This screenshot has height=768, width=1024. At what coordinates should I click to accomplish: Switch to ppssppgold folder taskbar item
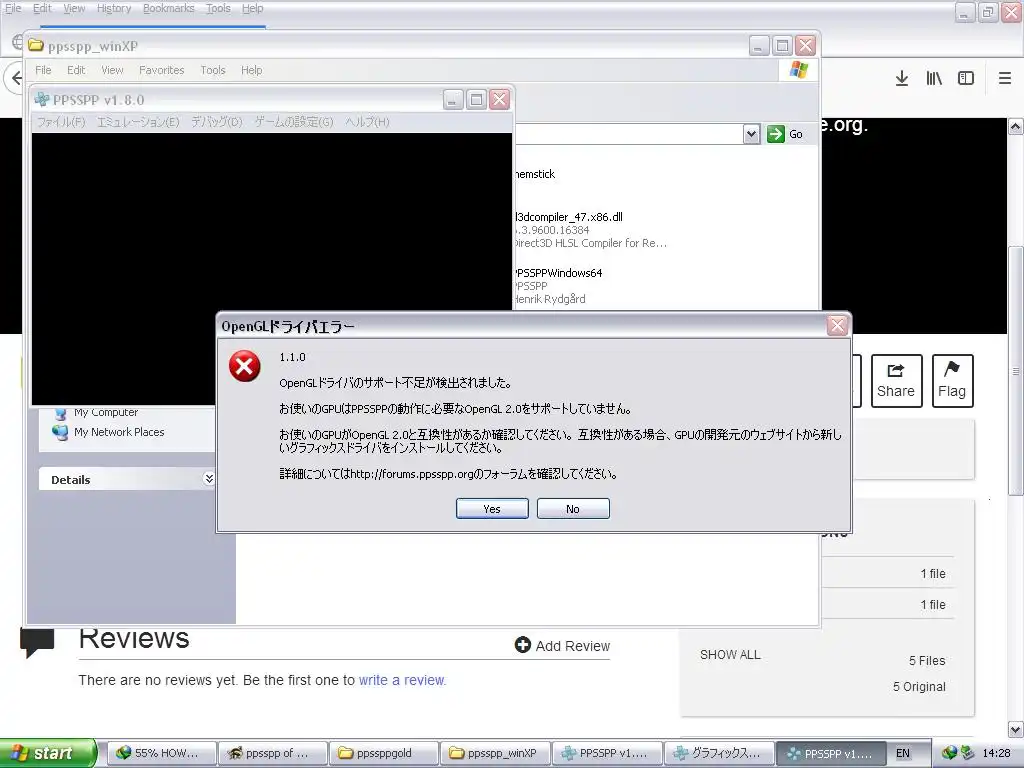[x=384, y=753]
